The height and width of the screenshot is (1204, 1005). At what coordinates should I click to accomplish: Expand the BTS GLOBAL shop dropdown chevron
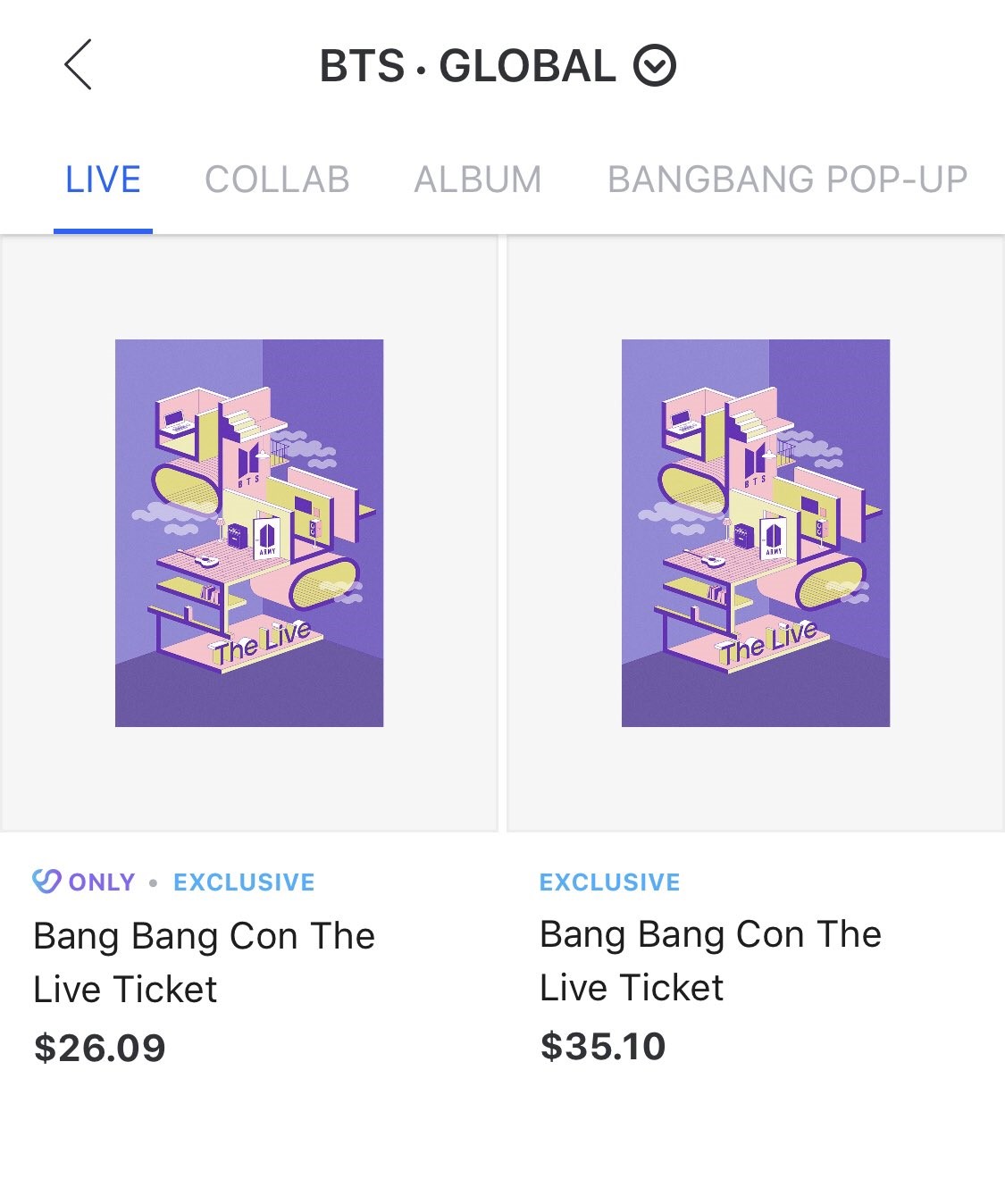655,66
